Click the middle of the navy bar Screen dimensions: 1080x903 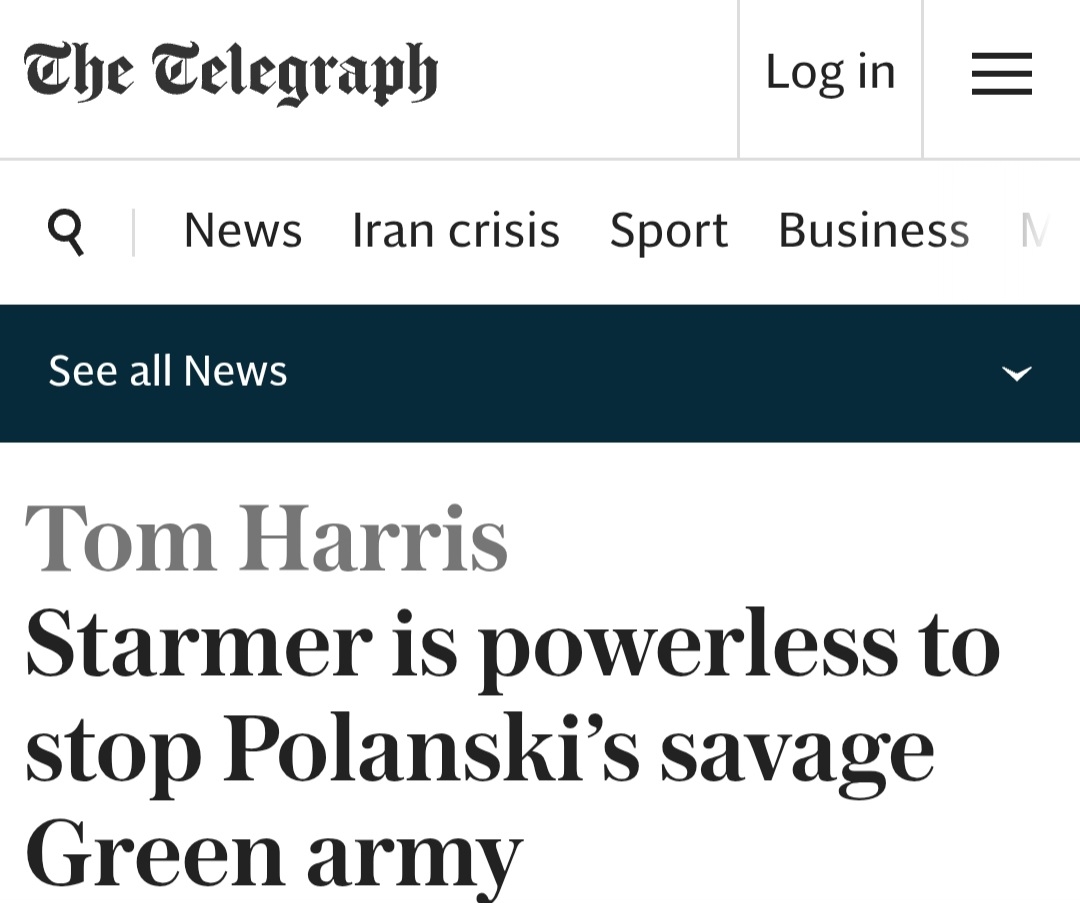pyautogui.click(x=540, y=373)
